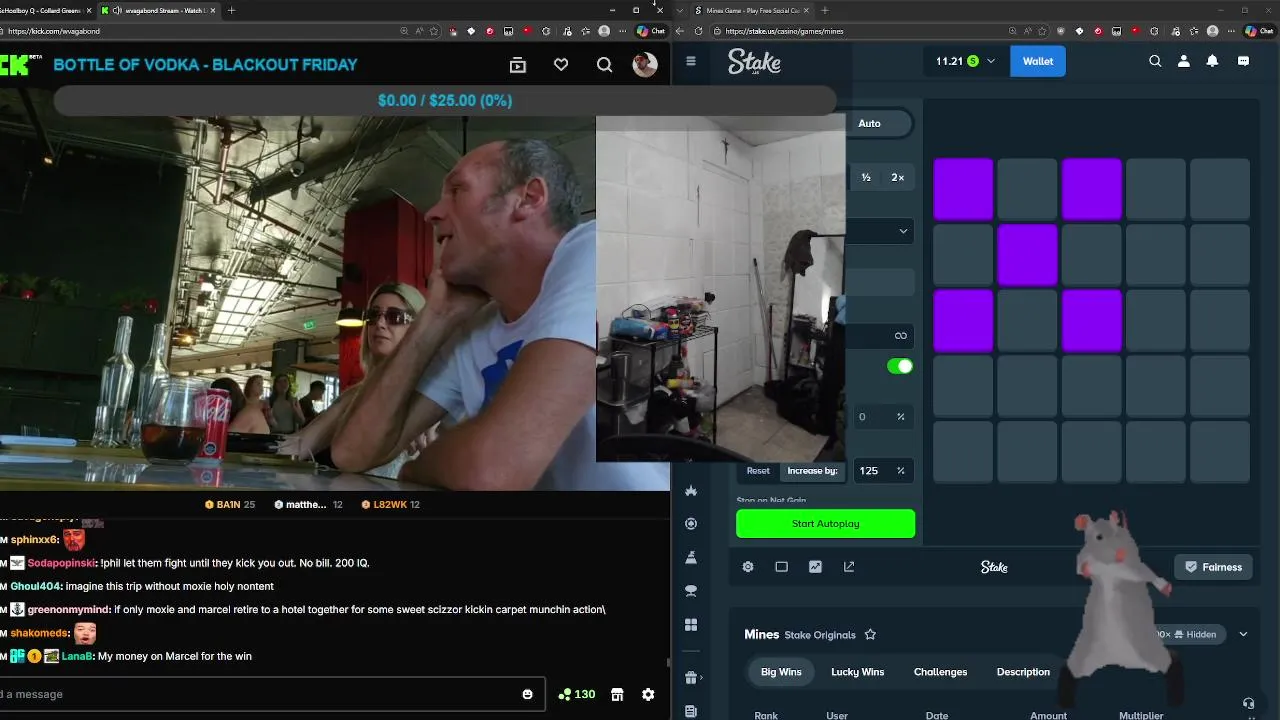Screen dimensions: 1280x720
Task: Toggle the green autoplay switch
Action: 900,366
